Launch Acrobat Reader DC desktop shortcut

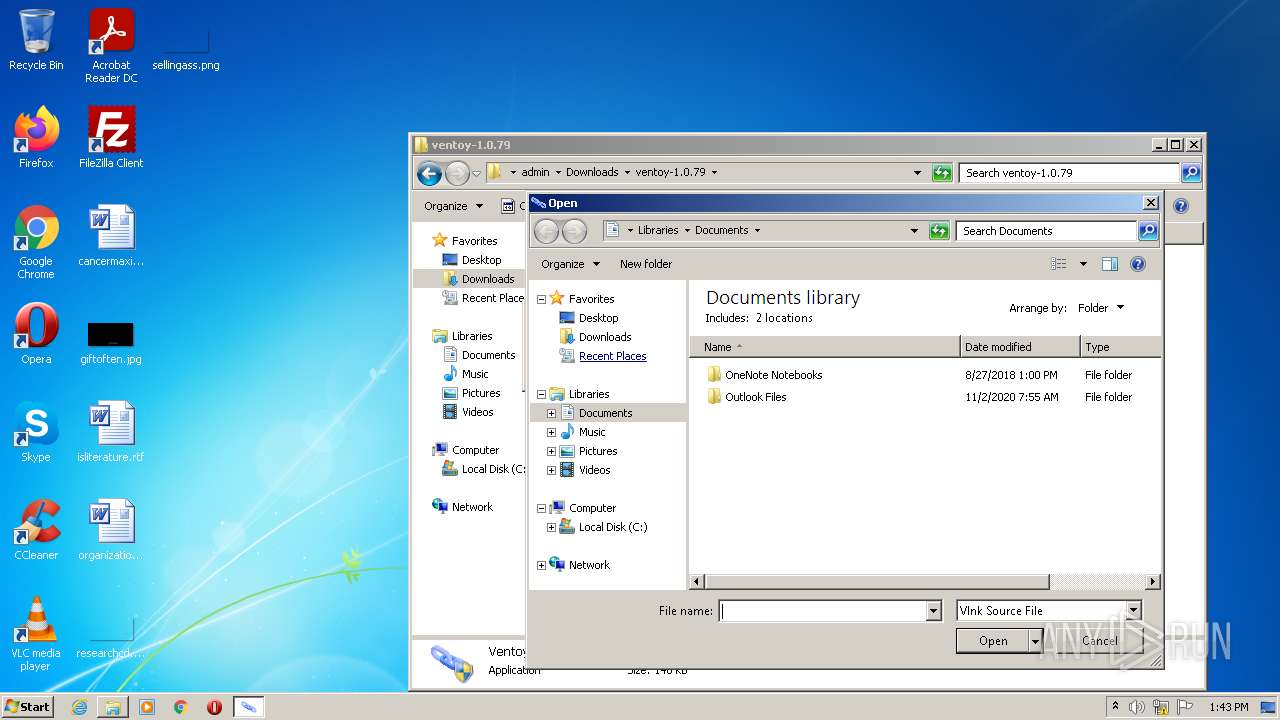(x=111, y=46)
